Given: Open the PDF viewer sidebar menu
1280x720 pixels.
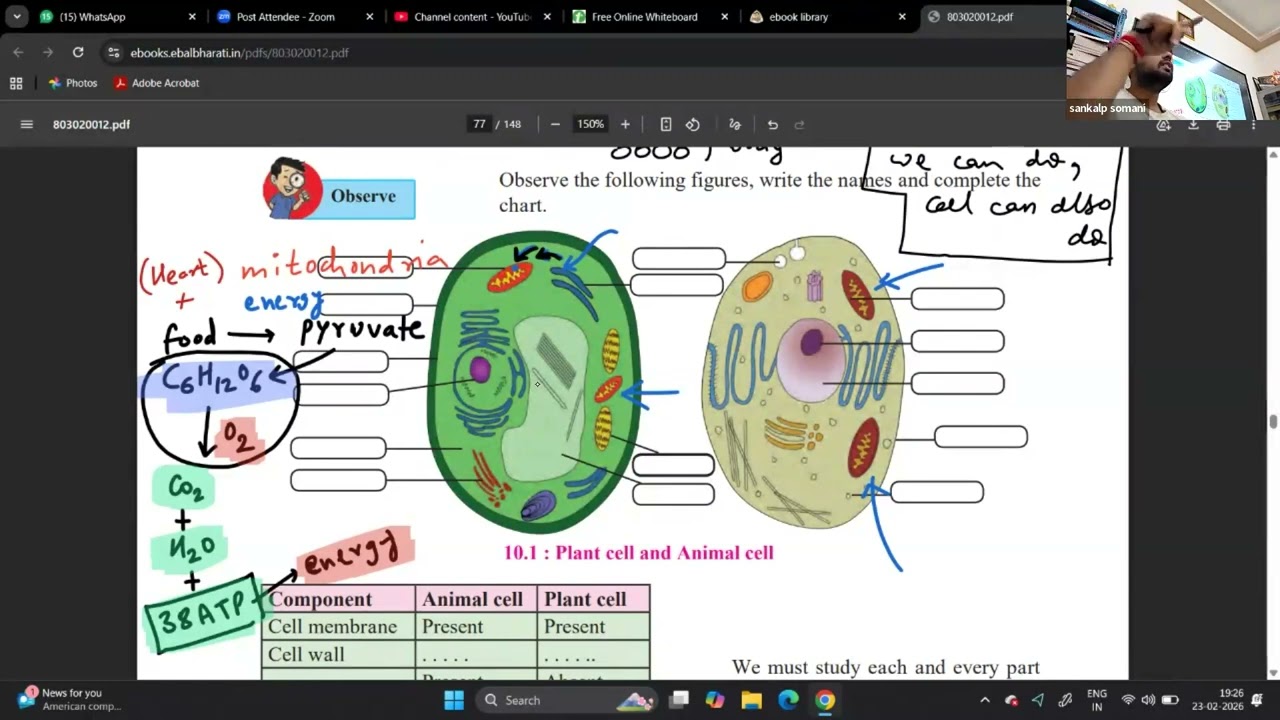Looking at the screenshot, I should [27, 124].
